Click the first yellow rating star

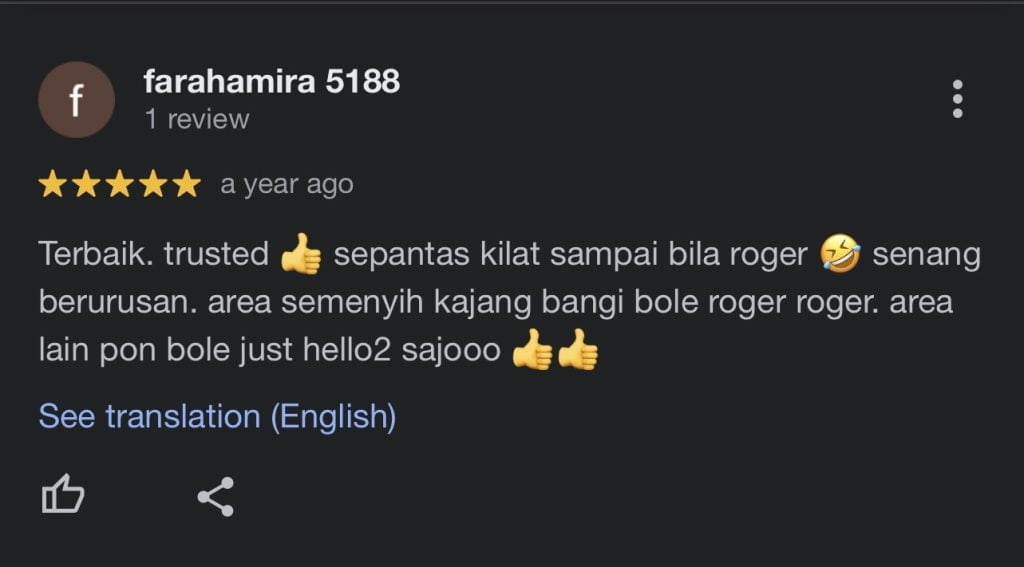click(x=52, y=185)
